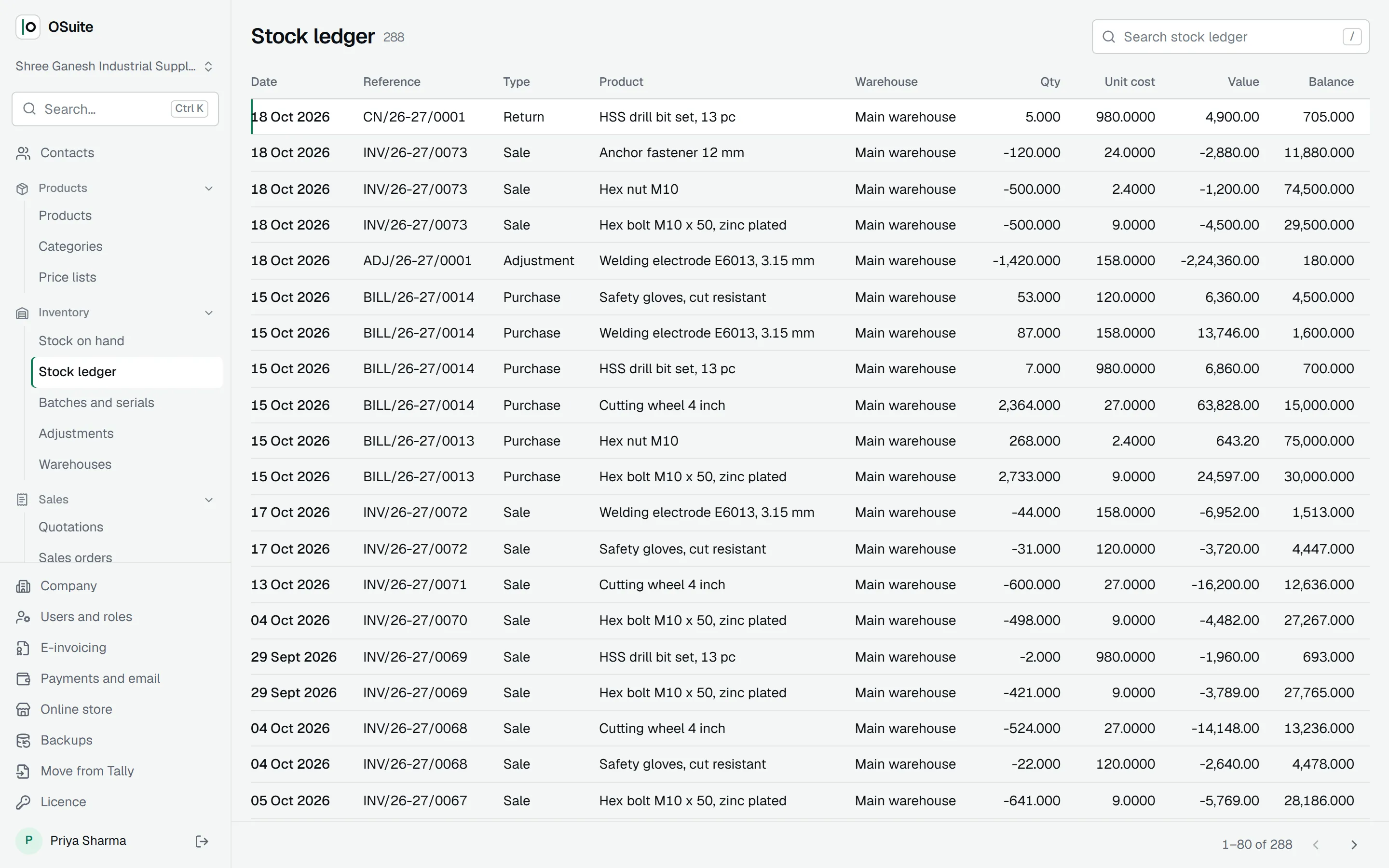Screen dimensions: 1389x868
Task: Open Contacts from the sidebar
Action: tap(115, 153)
